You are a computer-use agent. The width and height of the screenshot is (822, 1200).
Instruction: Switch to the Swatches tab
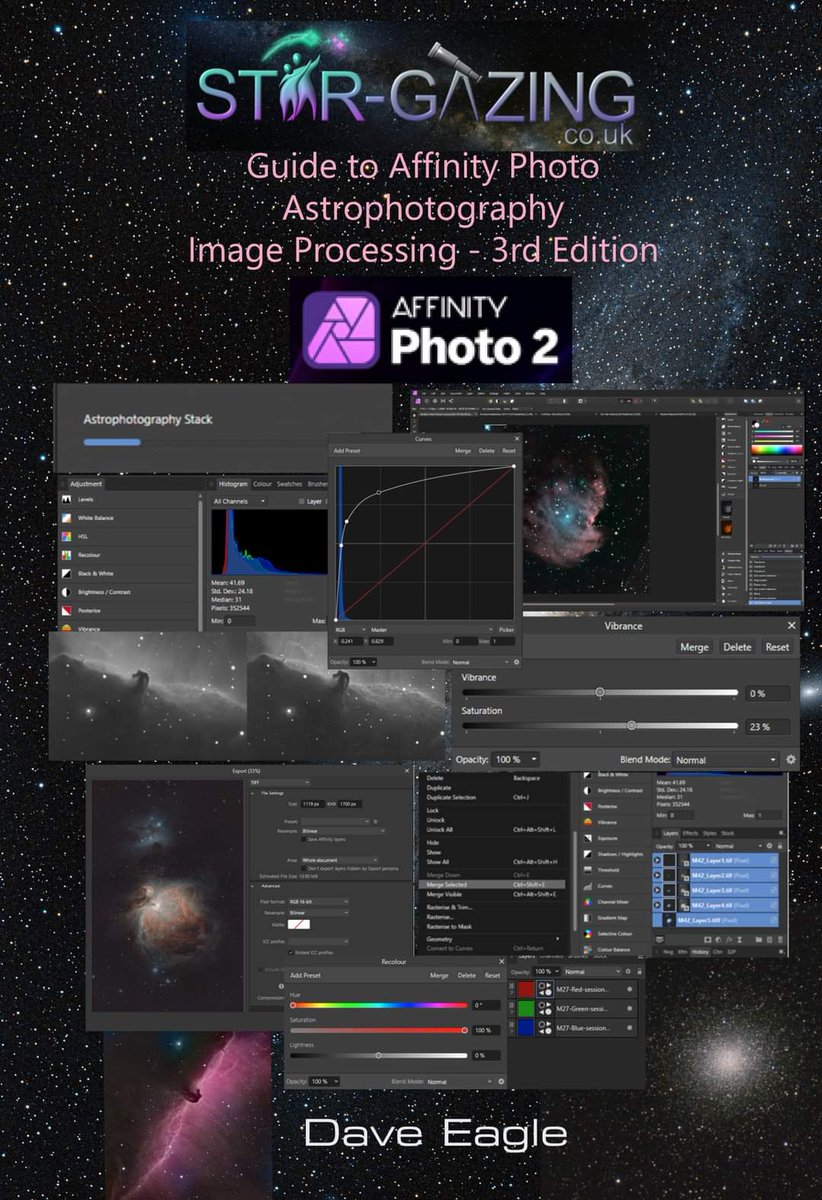[x=288, y=484]
